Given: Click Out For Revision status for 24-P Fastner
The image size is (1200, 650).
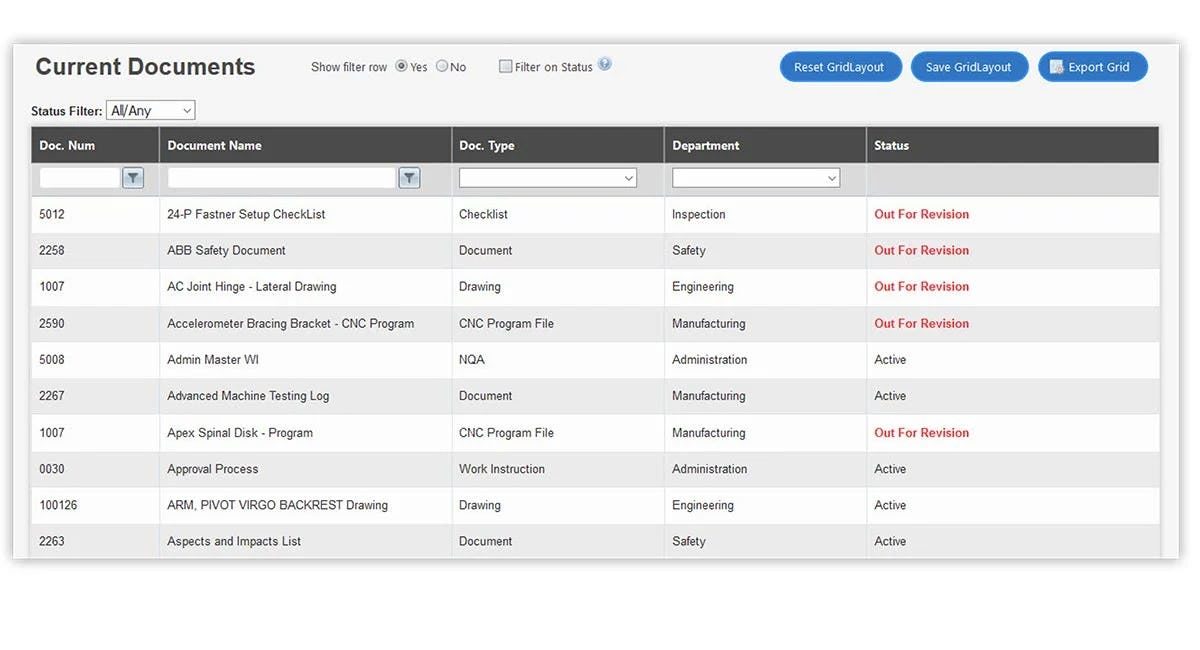Looking at the screenshot, I should [x=921, y=214].
